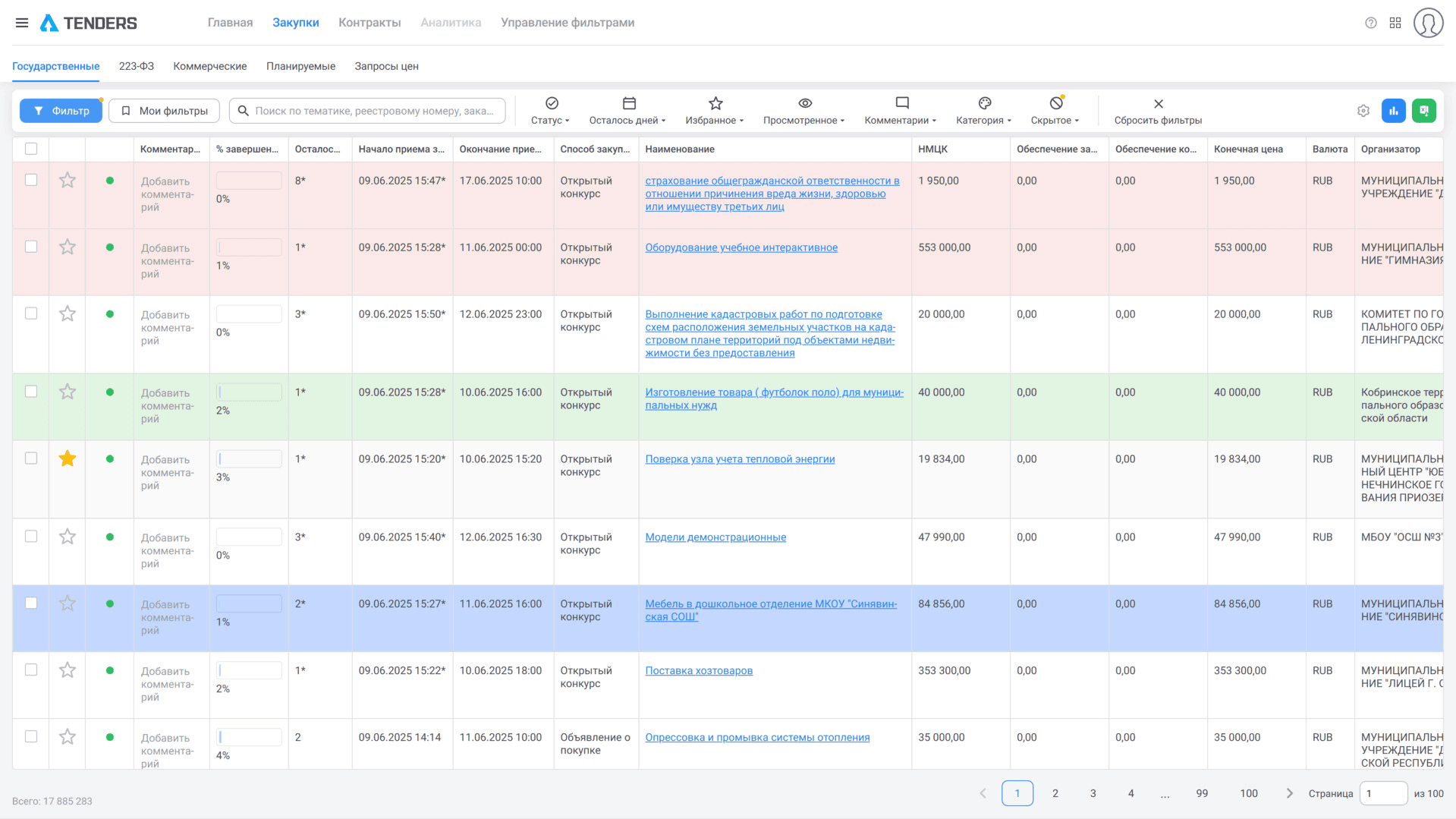The height and width of the screenshot is (819, 1456).
Task: Click 1% progress bar in Мебель row
Action: pyautogui.click(x=249, y=604)
